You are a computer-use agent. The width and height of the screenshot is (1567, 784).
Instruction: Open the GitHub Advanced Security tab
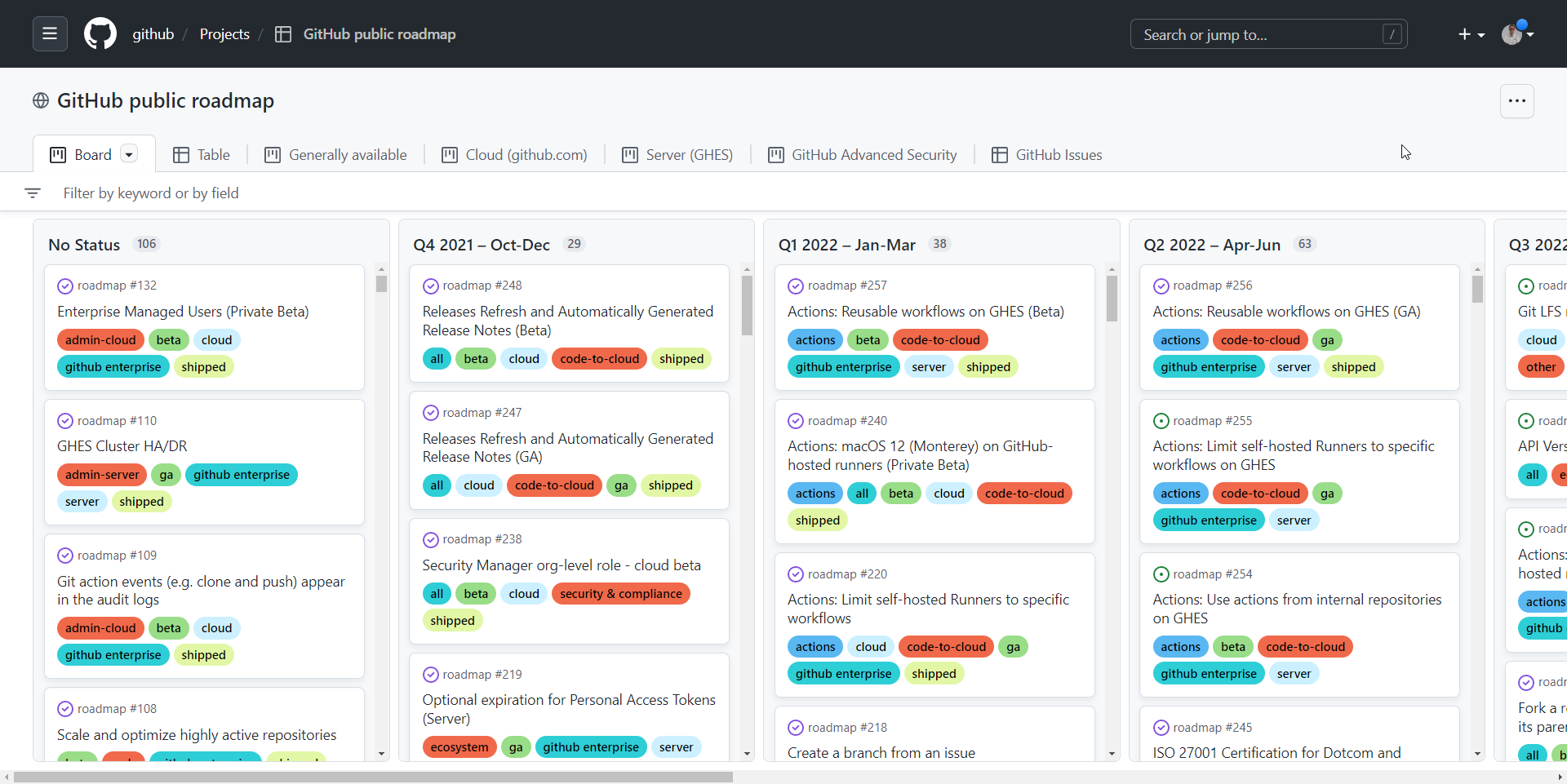[x=863, y=155]
